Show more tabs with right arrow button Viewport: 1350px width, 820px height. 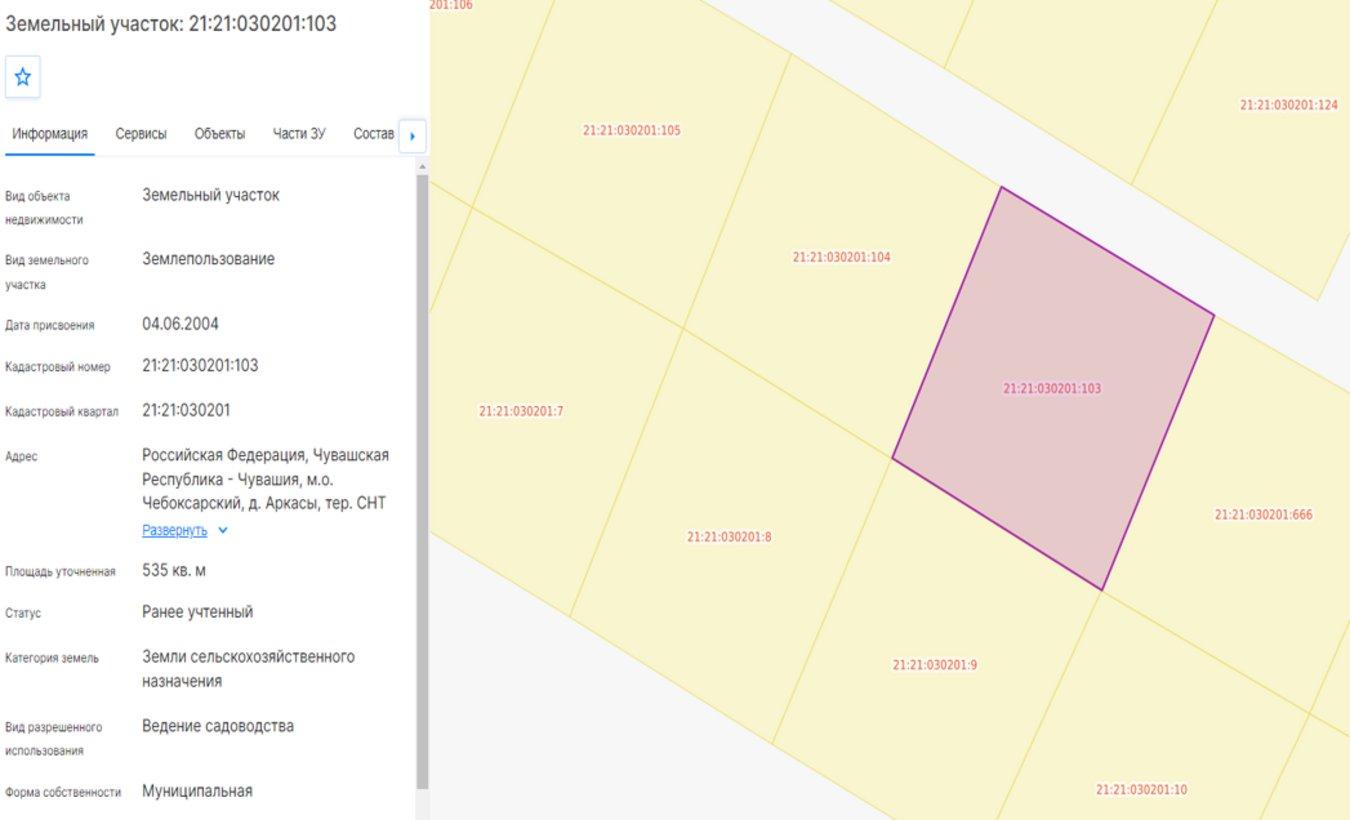click(412, 136)
